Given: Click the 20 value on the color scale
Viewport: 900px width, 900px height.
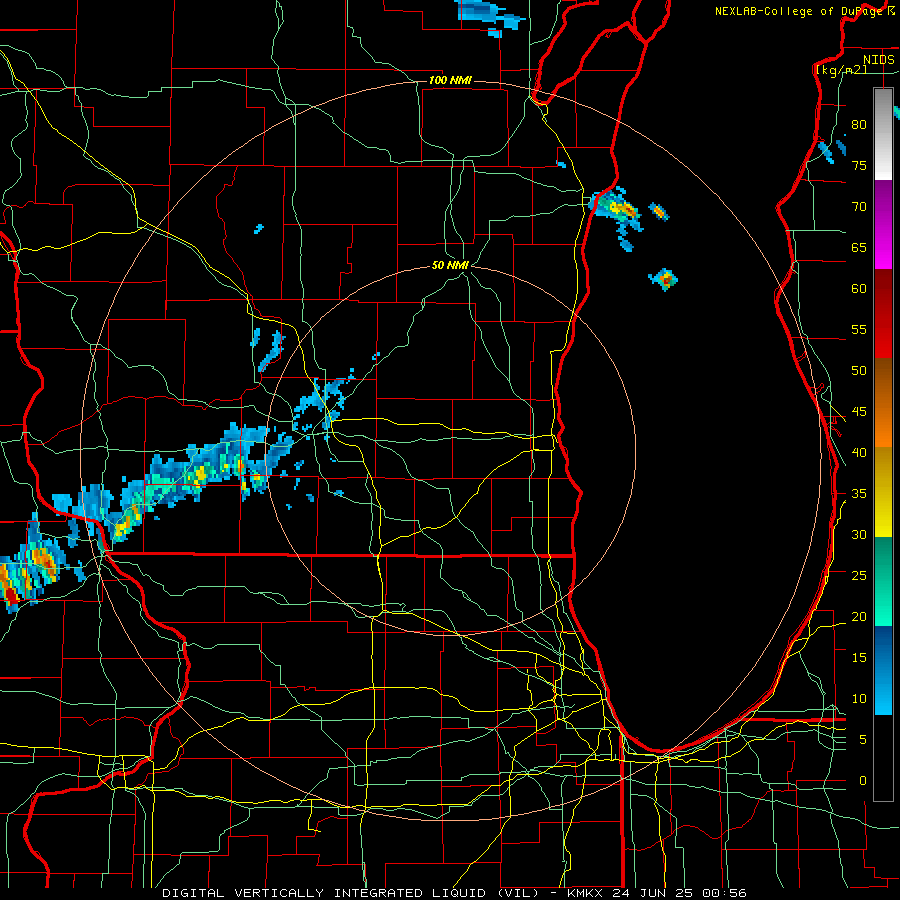Looking at the screenshot, I should point(859,616).
